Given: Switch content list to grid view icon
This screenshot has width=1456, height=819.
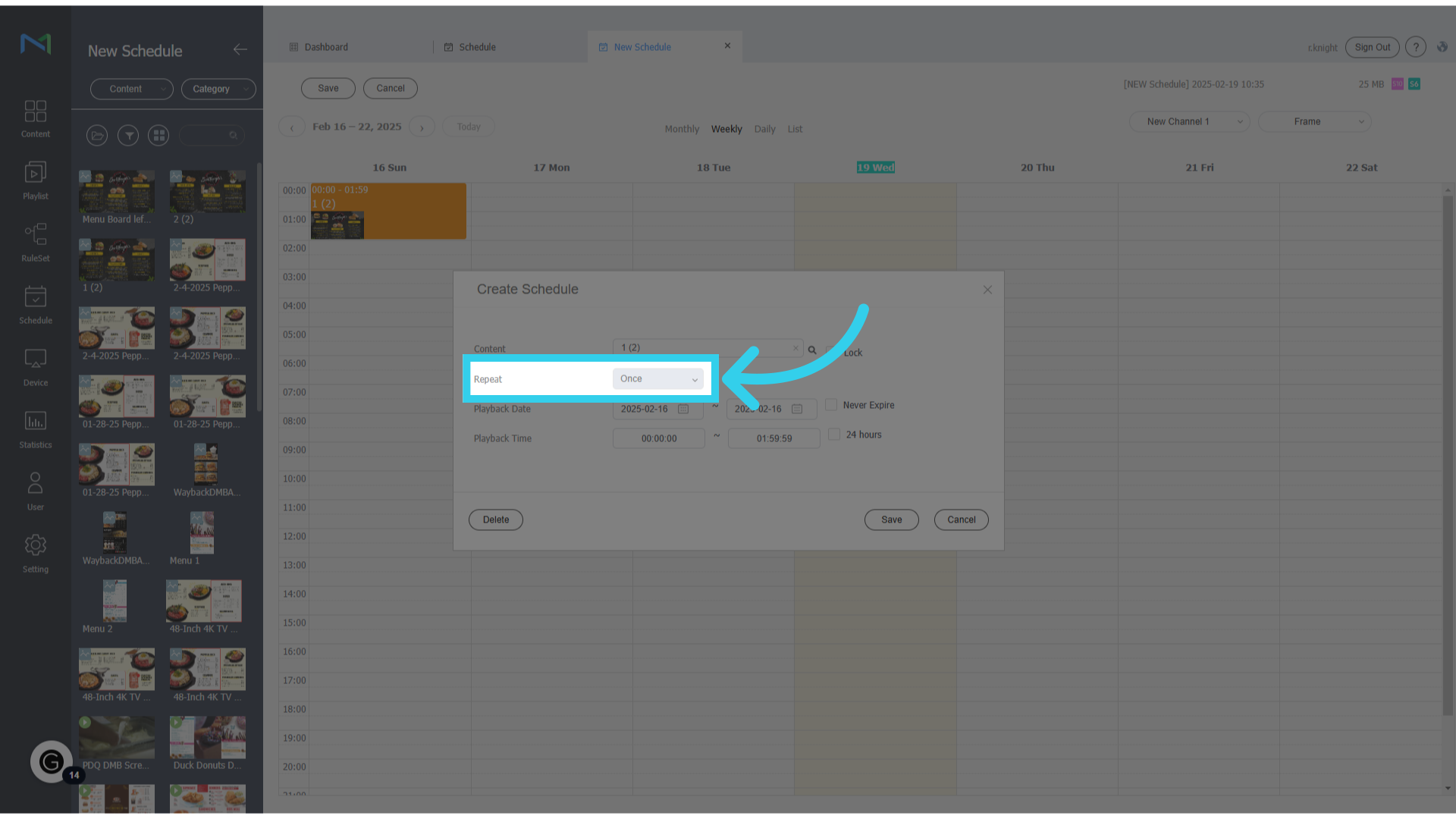Looking at the screenshot, I should 158,136.
